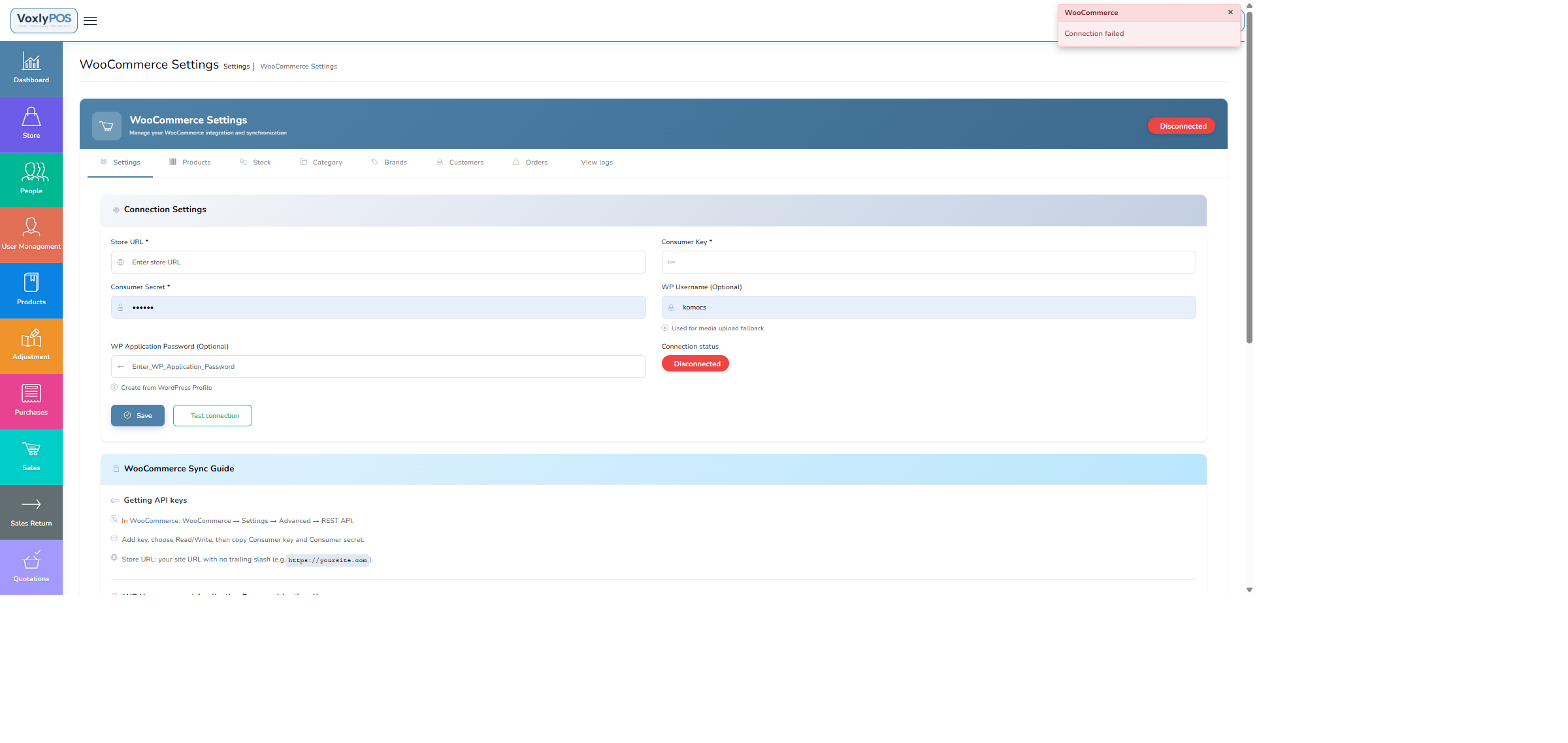Click the Store URL input field
This screenshot has width=1568, height=743.
378,262
